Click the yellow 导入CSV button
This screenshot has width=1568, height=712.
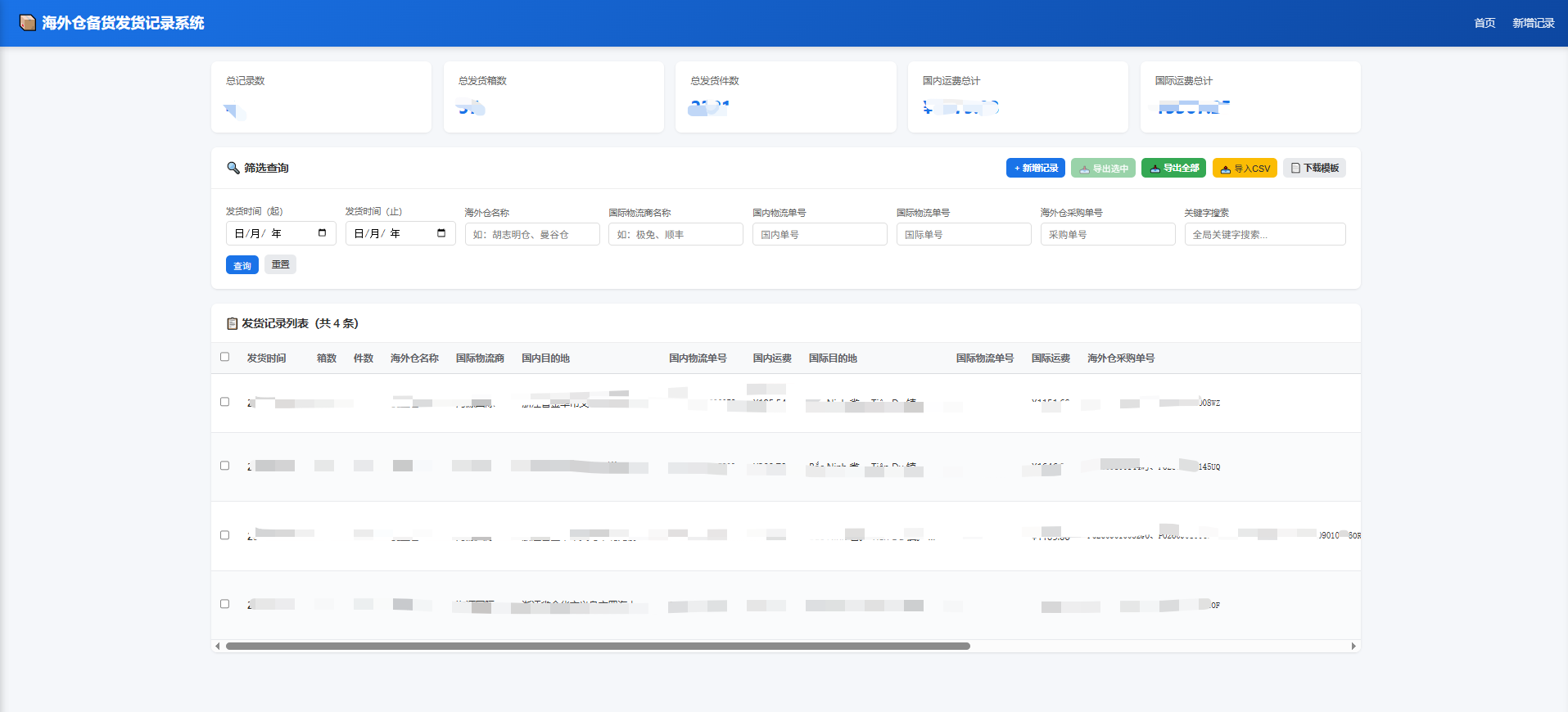(1245, 168)
